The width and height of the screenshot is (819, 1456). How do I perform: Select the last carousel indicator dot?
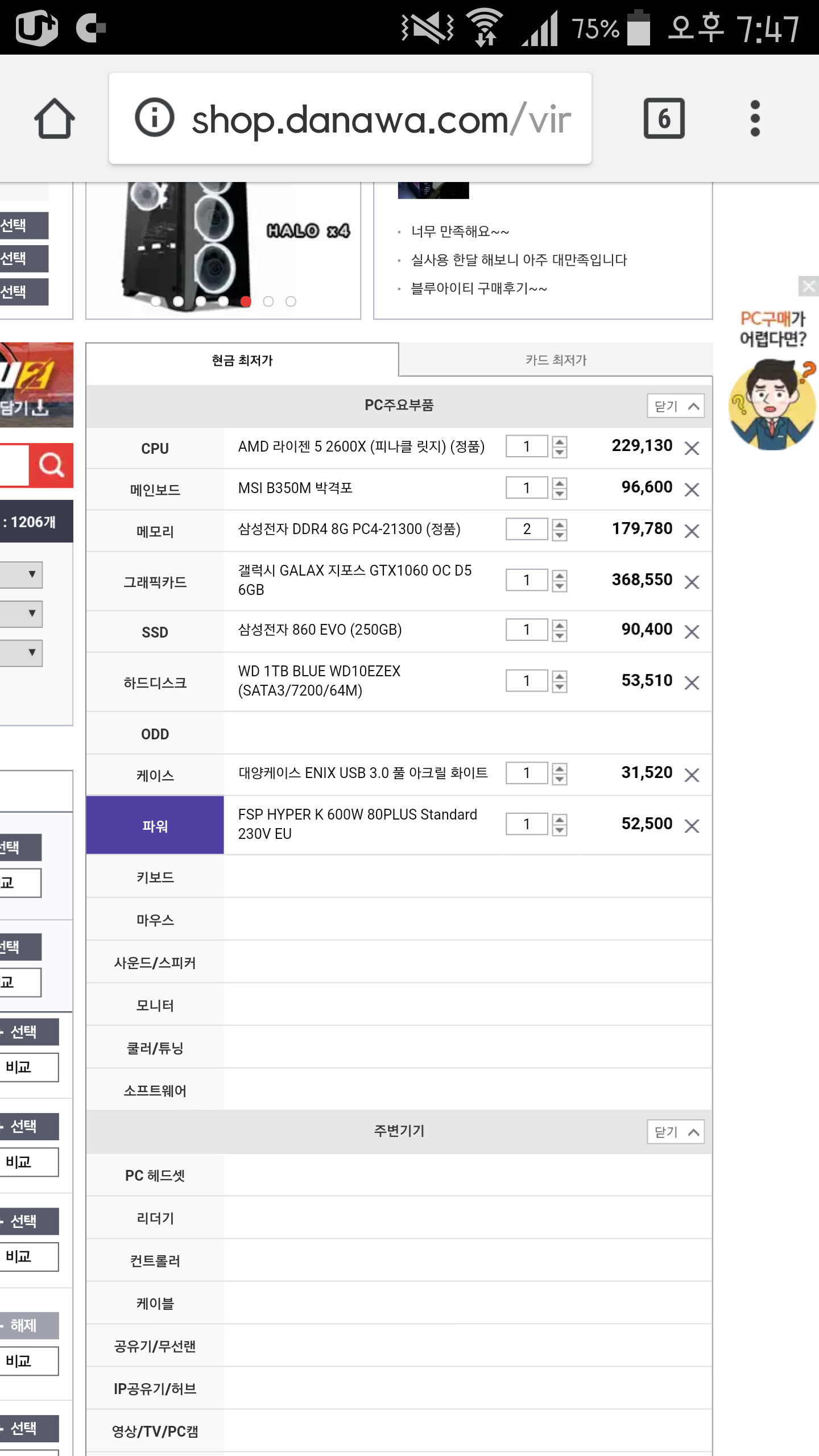pos(291,301)
